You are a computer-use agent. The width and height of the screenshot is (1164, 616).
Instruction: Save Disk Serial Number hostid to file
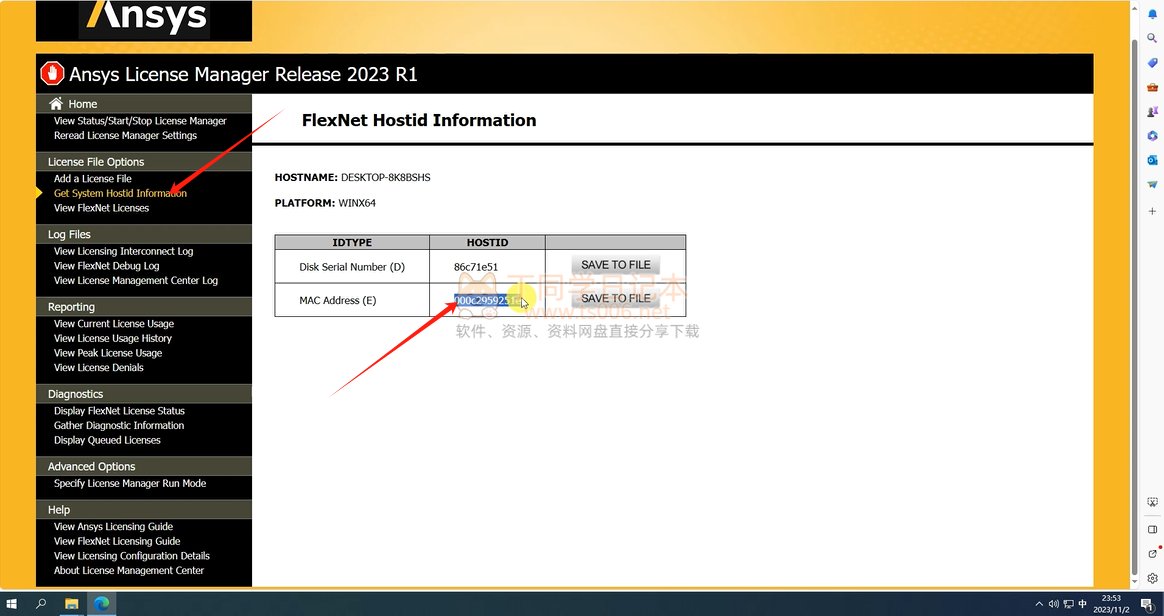pos(615,265)
